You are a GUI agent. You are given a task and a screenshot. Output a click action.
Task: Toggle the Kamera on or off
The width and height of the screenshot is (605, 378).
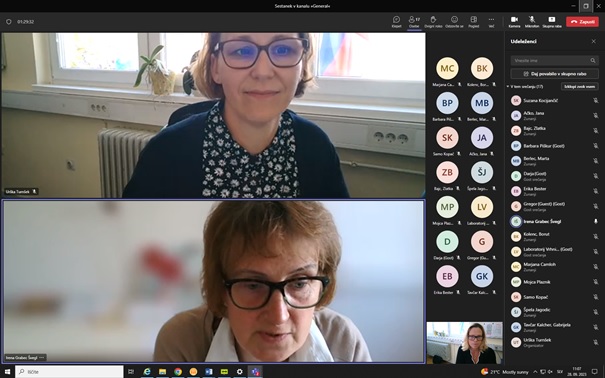(514, 22)
